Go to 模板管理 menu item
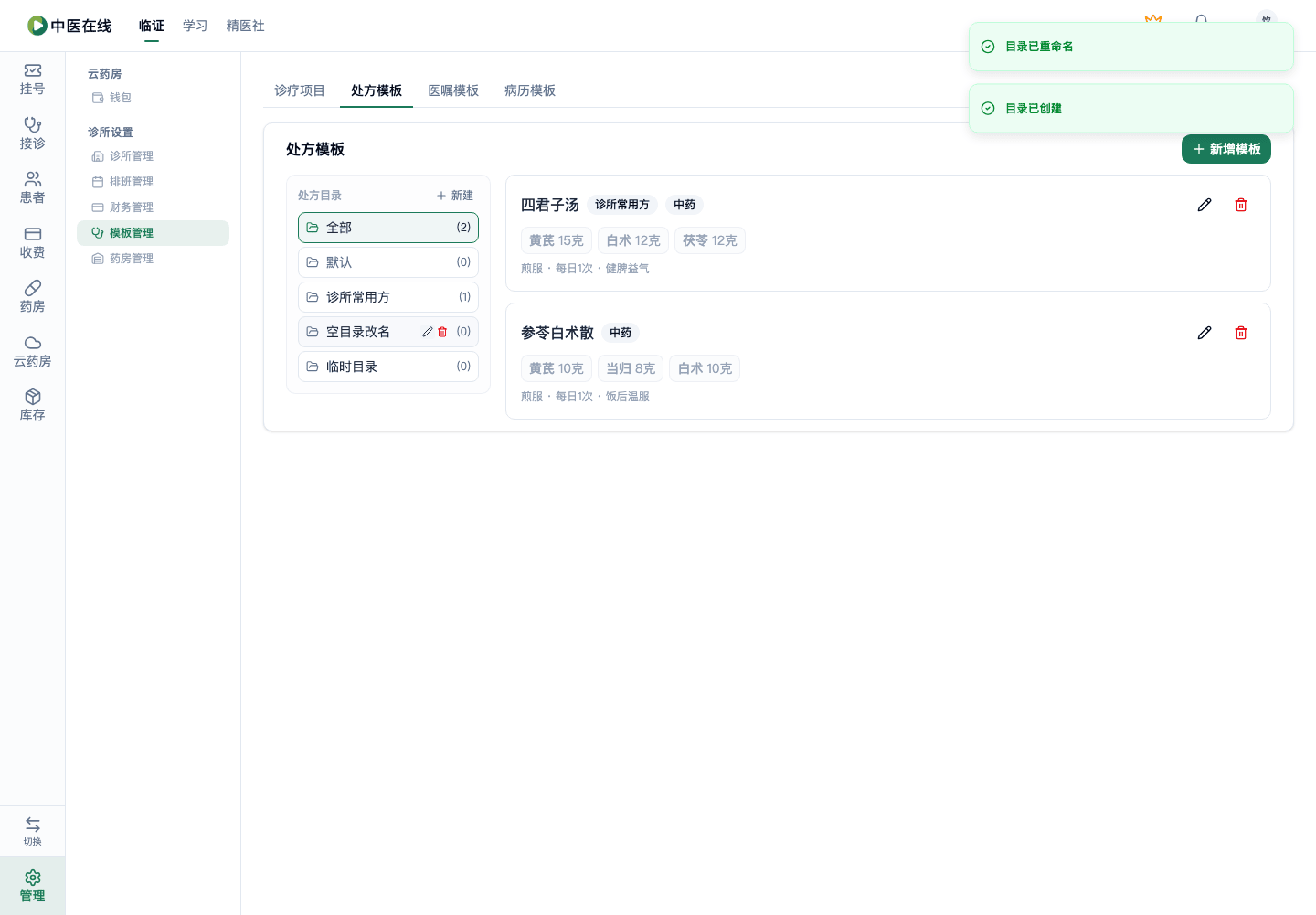The image size is (1316, 915). click(x=153, y=233)
